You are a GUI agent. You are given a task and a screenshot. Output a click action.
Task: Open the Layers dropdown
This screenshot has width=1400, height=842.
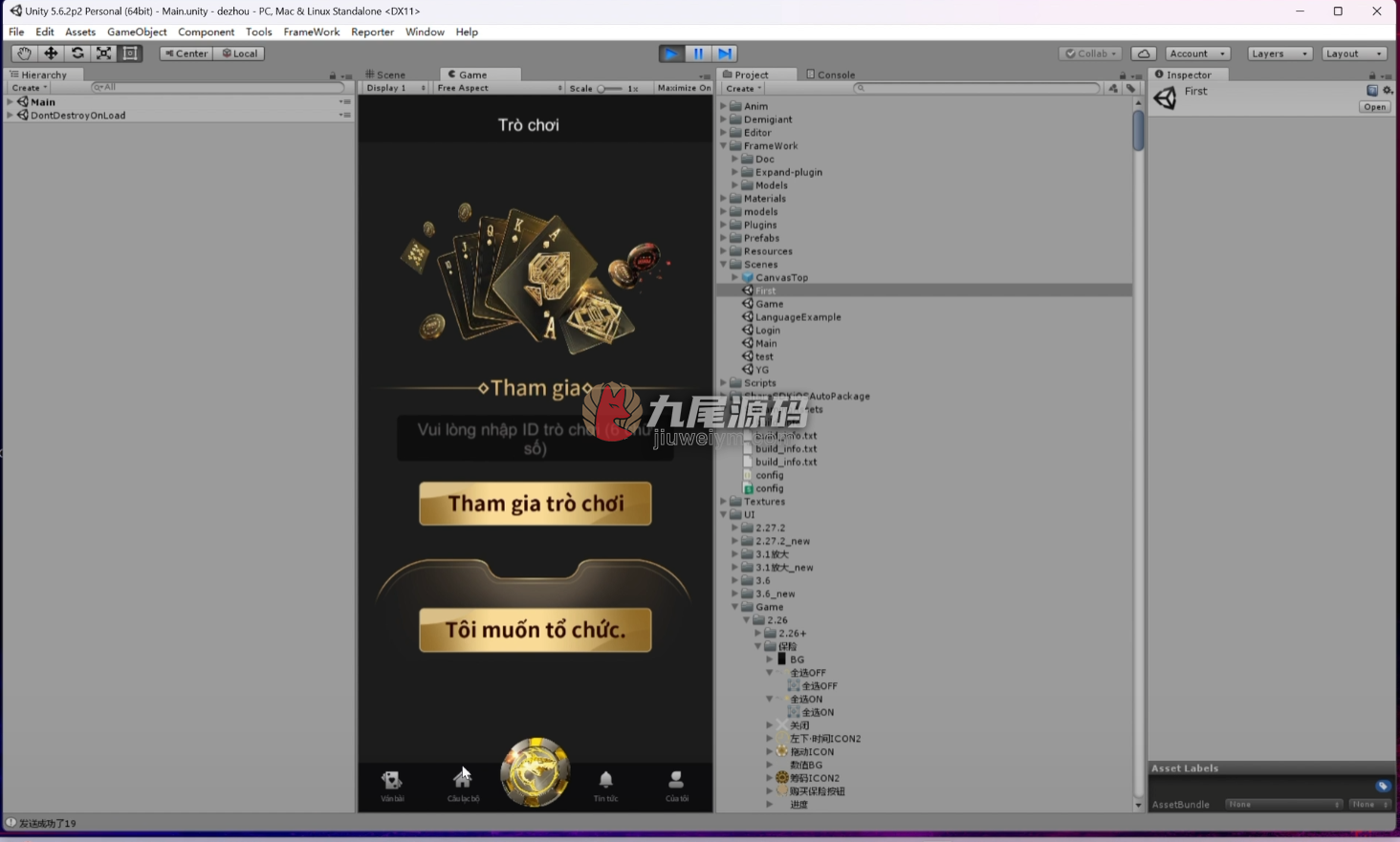click(x=1280, y=54)
